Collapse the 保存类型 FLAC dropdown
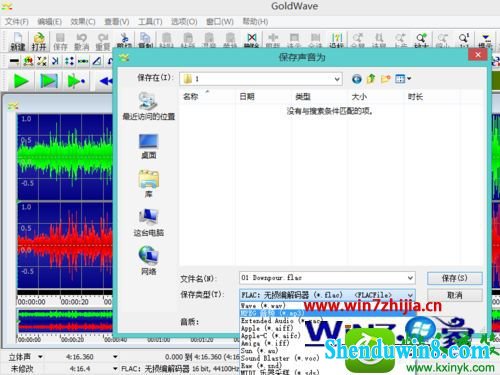500x375 pixels. [410, 295]
